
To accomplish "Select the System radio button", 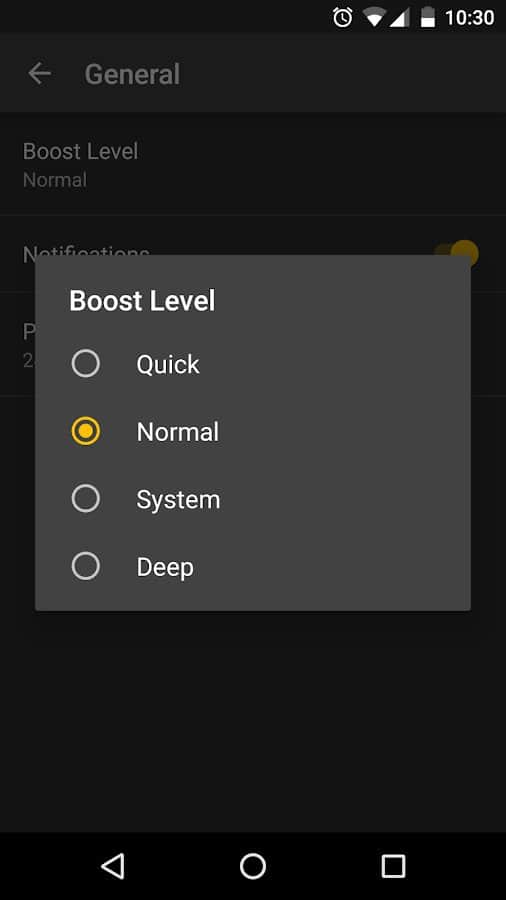I will pos(85,499).
